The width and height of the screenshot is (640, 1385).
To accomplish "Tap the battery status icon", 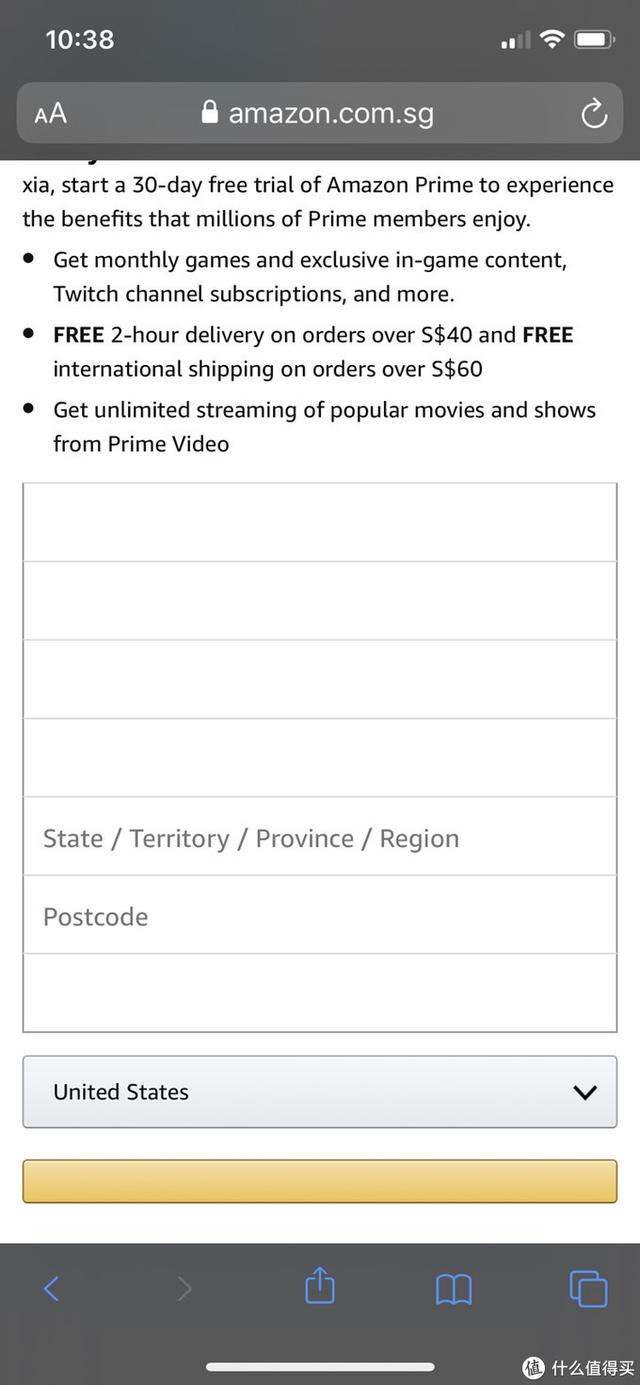I will [593, 40].
